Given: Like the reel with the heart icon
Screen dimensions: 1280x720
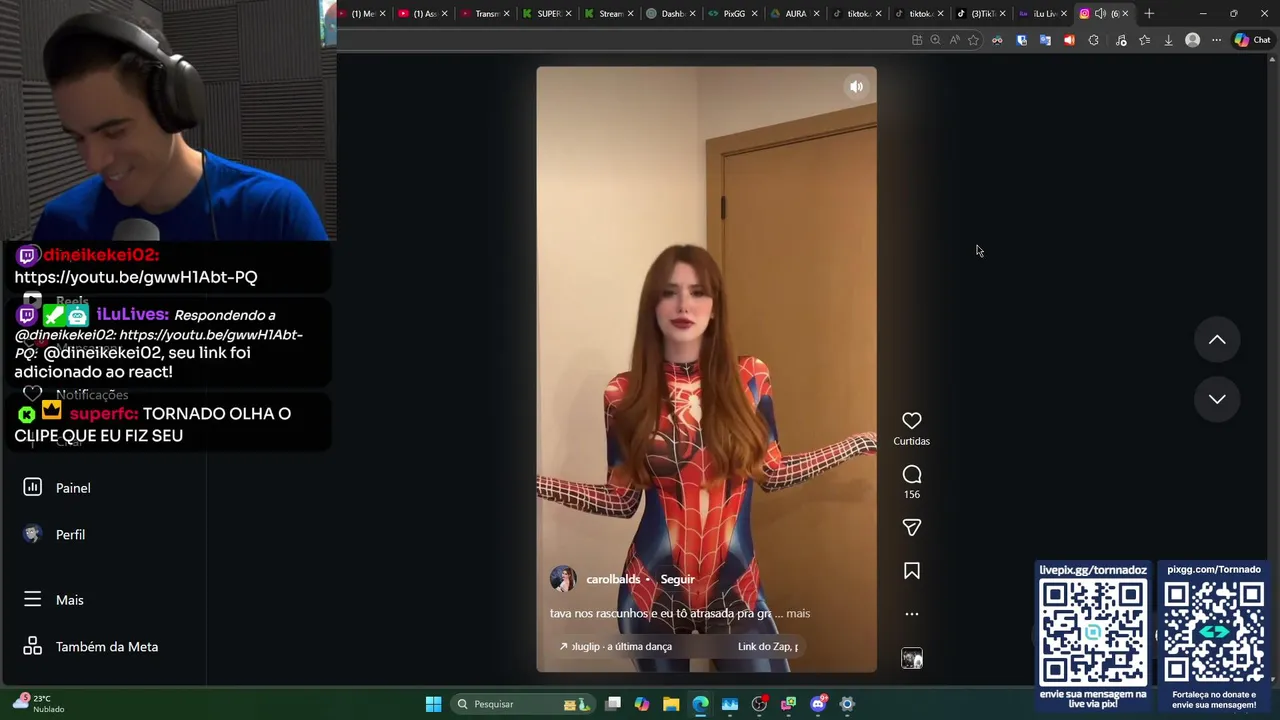Looking at the screenshot, I should 911,421.
